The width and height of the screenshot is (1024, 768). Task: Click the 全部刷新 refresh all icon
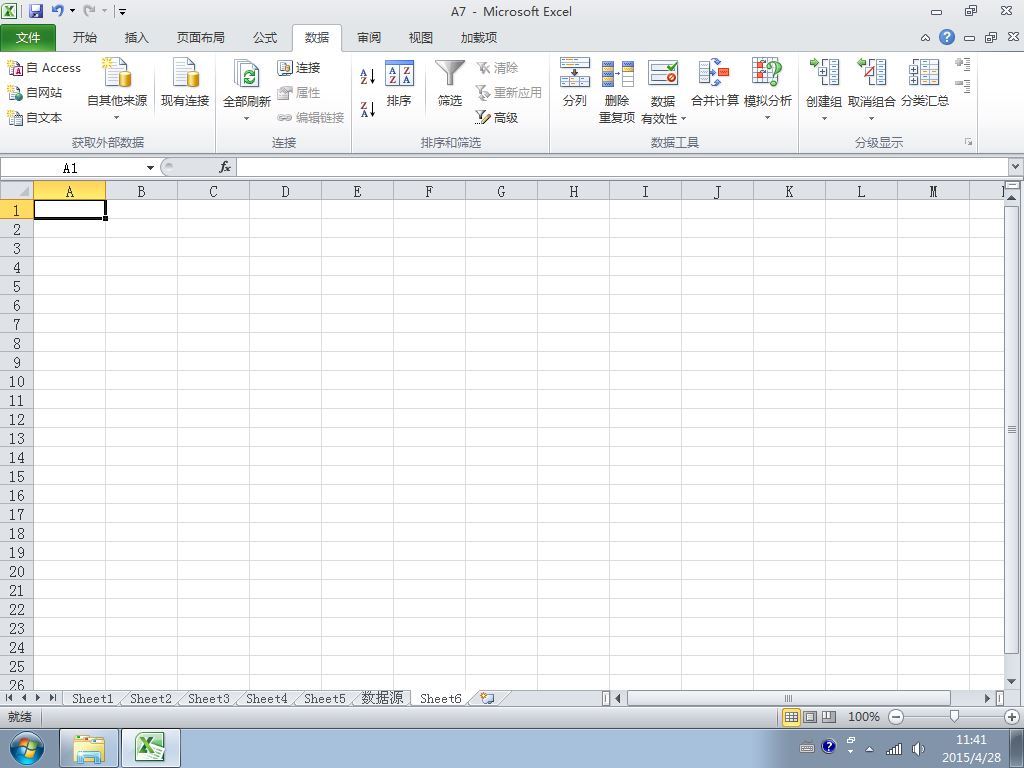[x=246, y=74]
